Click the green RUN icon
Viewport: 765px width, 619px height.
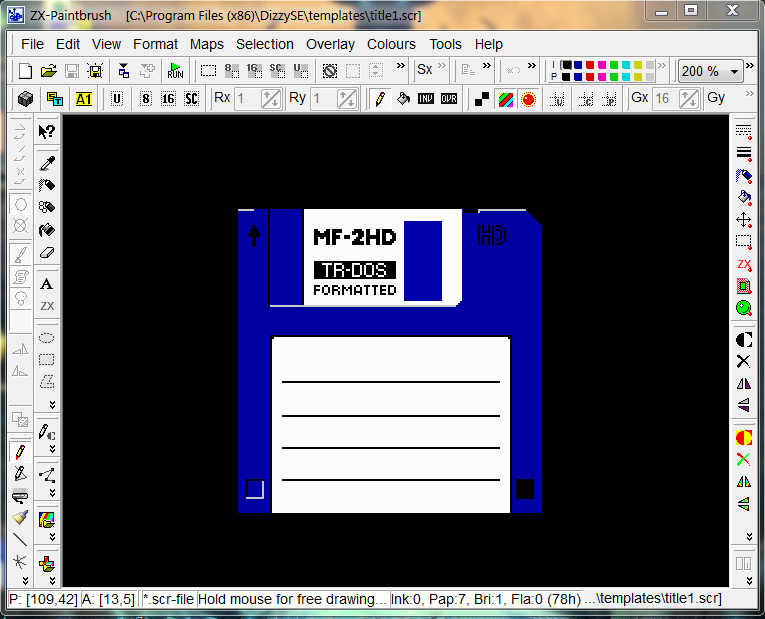click(x=175, y=71)
